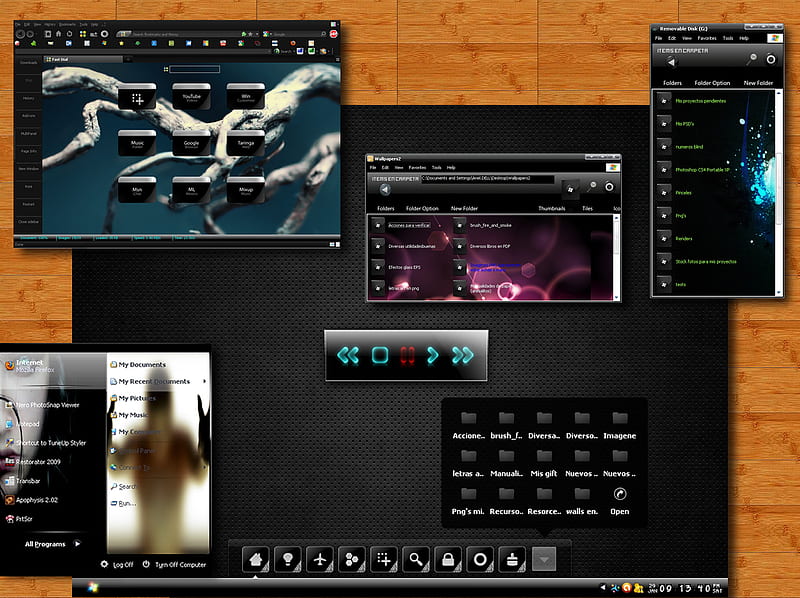Viewport: 800px width, 598px height.
Task: Open the Recurso.. stack folder
Action: point(506,501)
